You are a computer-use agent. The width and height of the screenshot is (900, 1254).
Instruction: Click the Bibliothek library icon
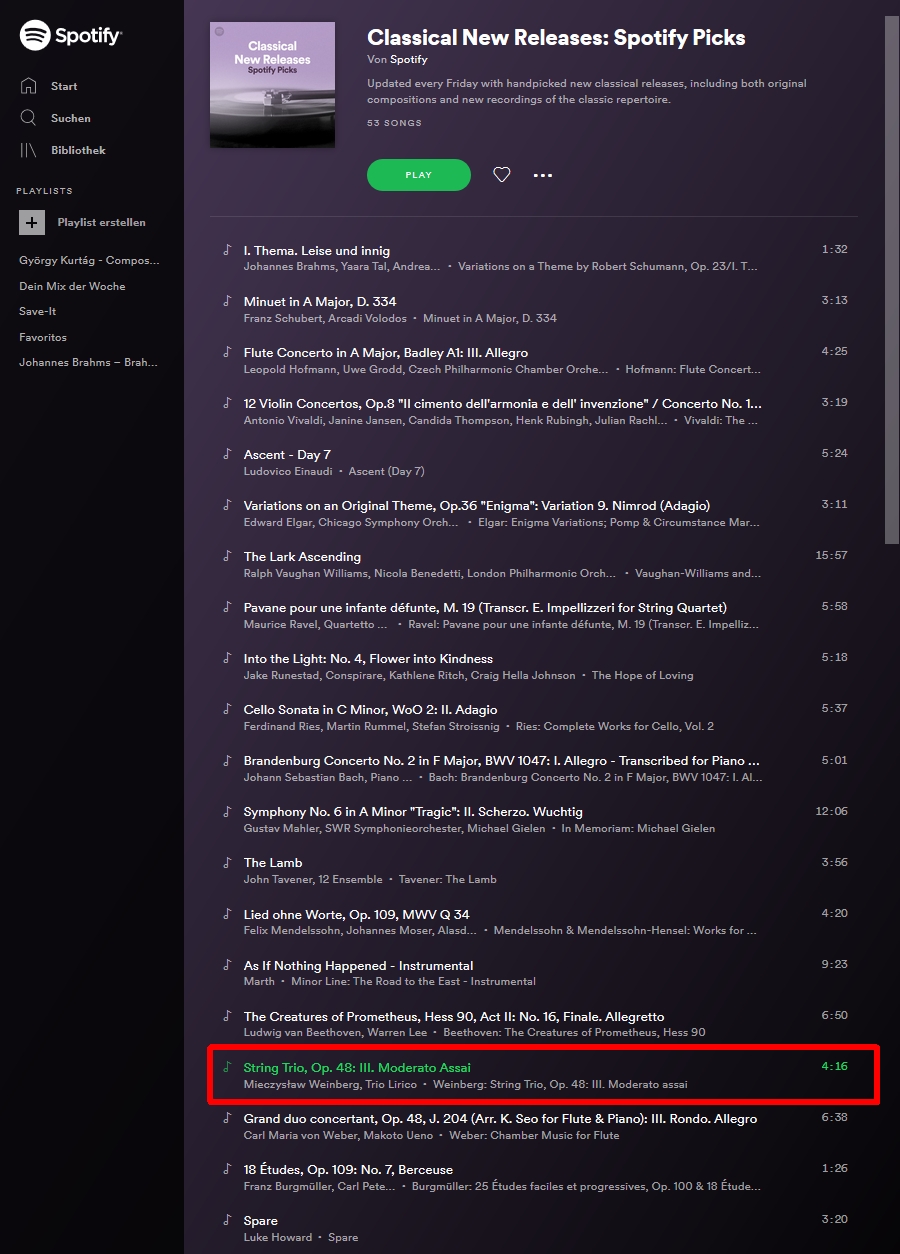(x=29, y=150)
